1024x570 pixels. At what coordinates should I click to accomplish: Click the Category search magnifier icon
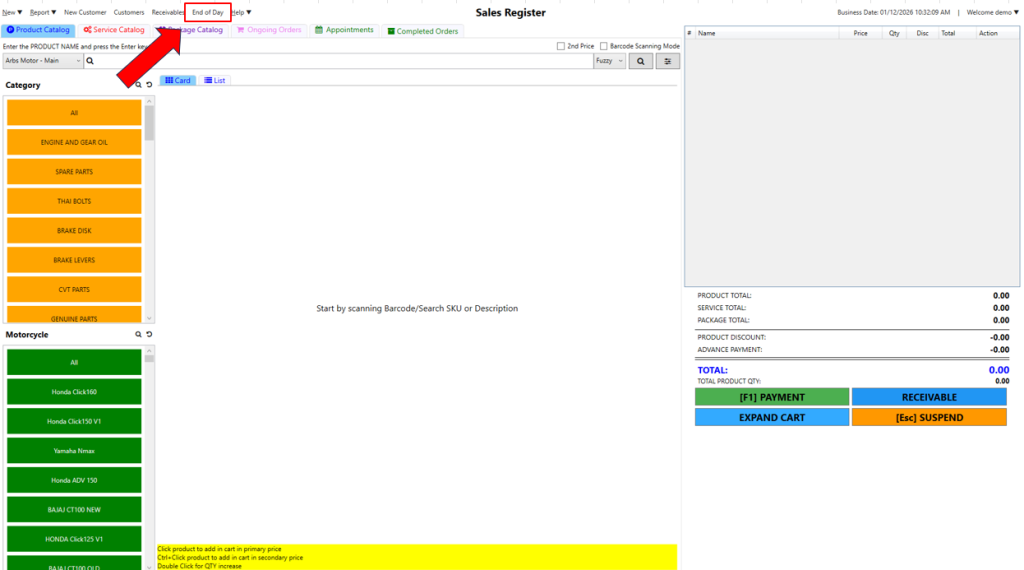pos(139,85)
